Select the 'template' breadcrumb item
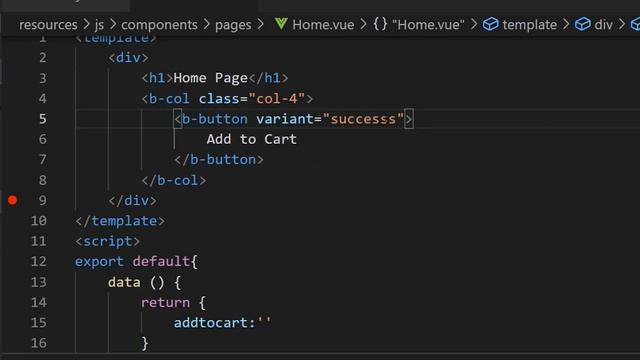This screenshot has width=640, height=360. click(x=529, y=25)
